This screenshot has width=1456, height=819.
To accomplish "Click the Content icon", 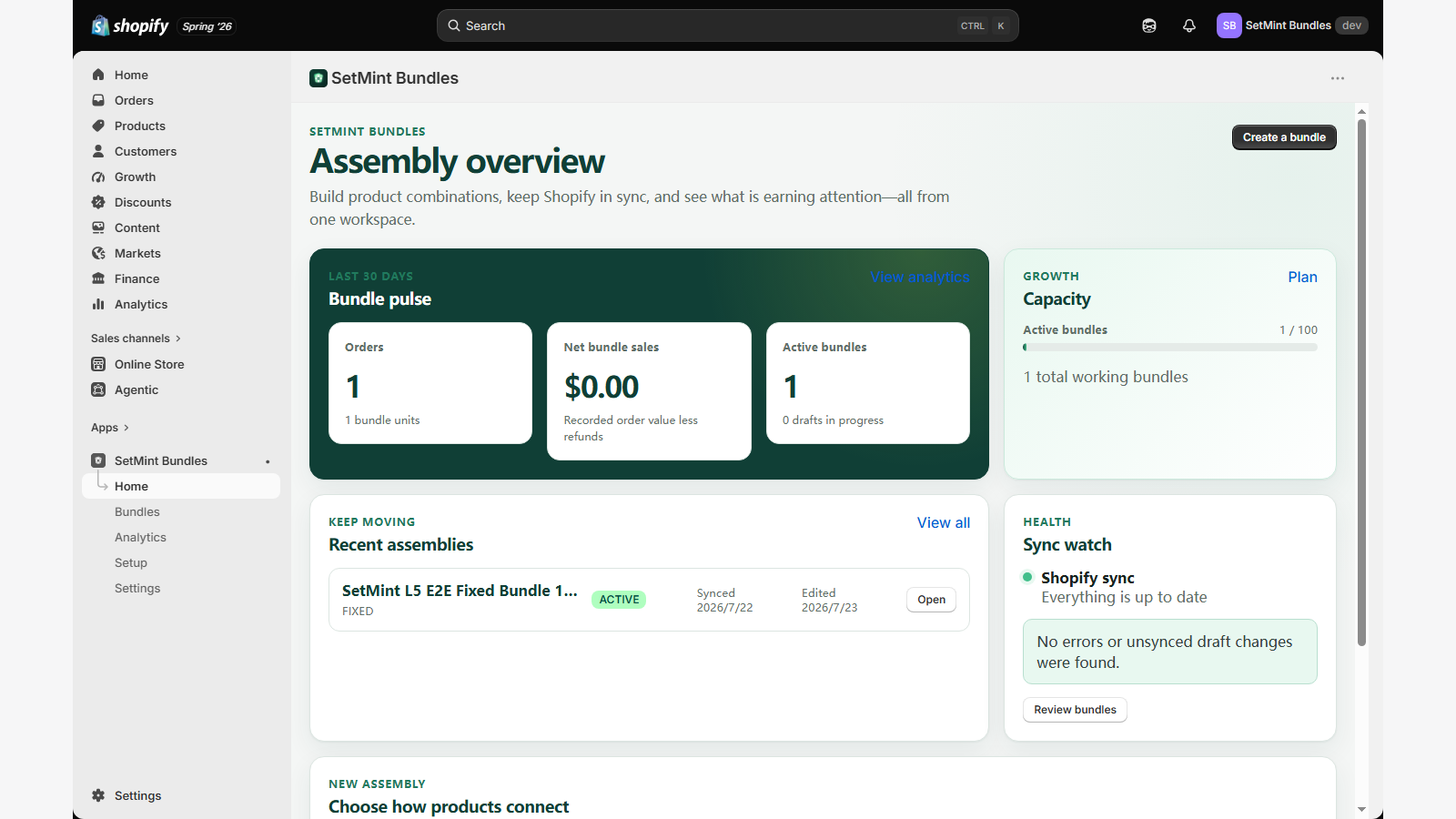I will pos(98,227).
